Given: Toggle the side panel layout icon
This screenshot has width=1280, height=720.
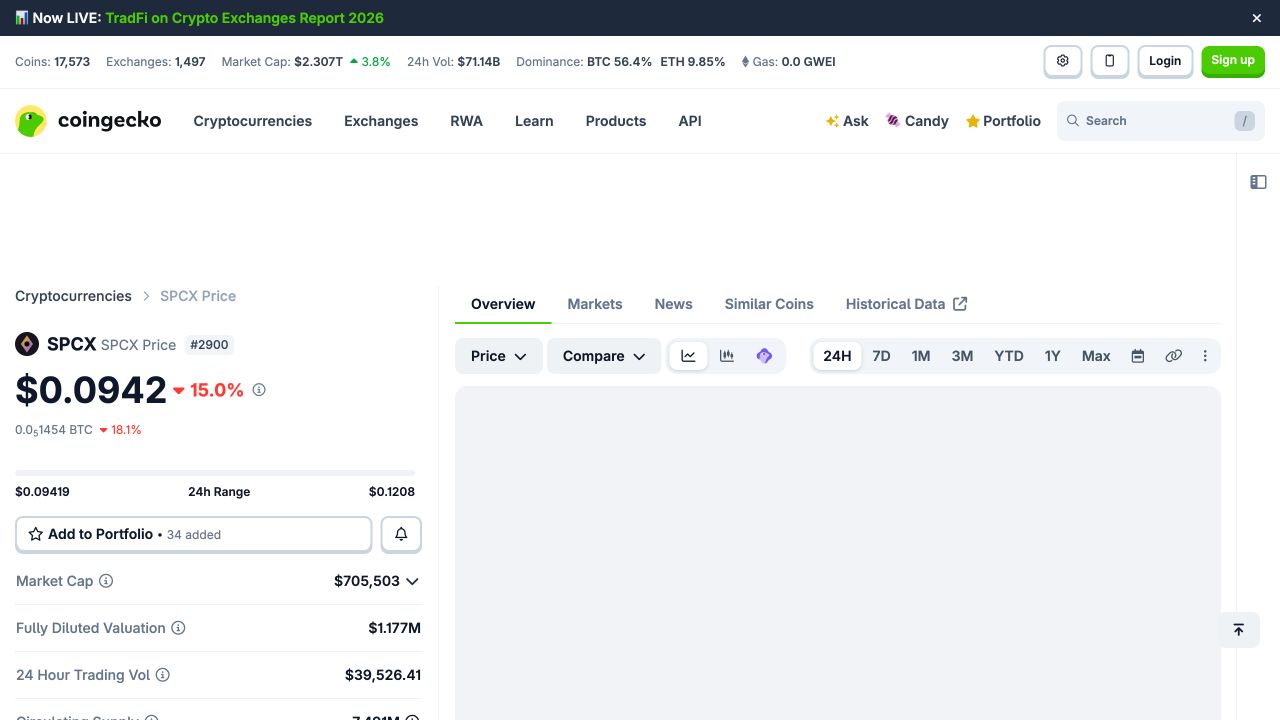Looking at the screenshot, I should coord(1258,182).
